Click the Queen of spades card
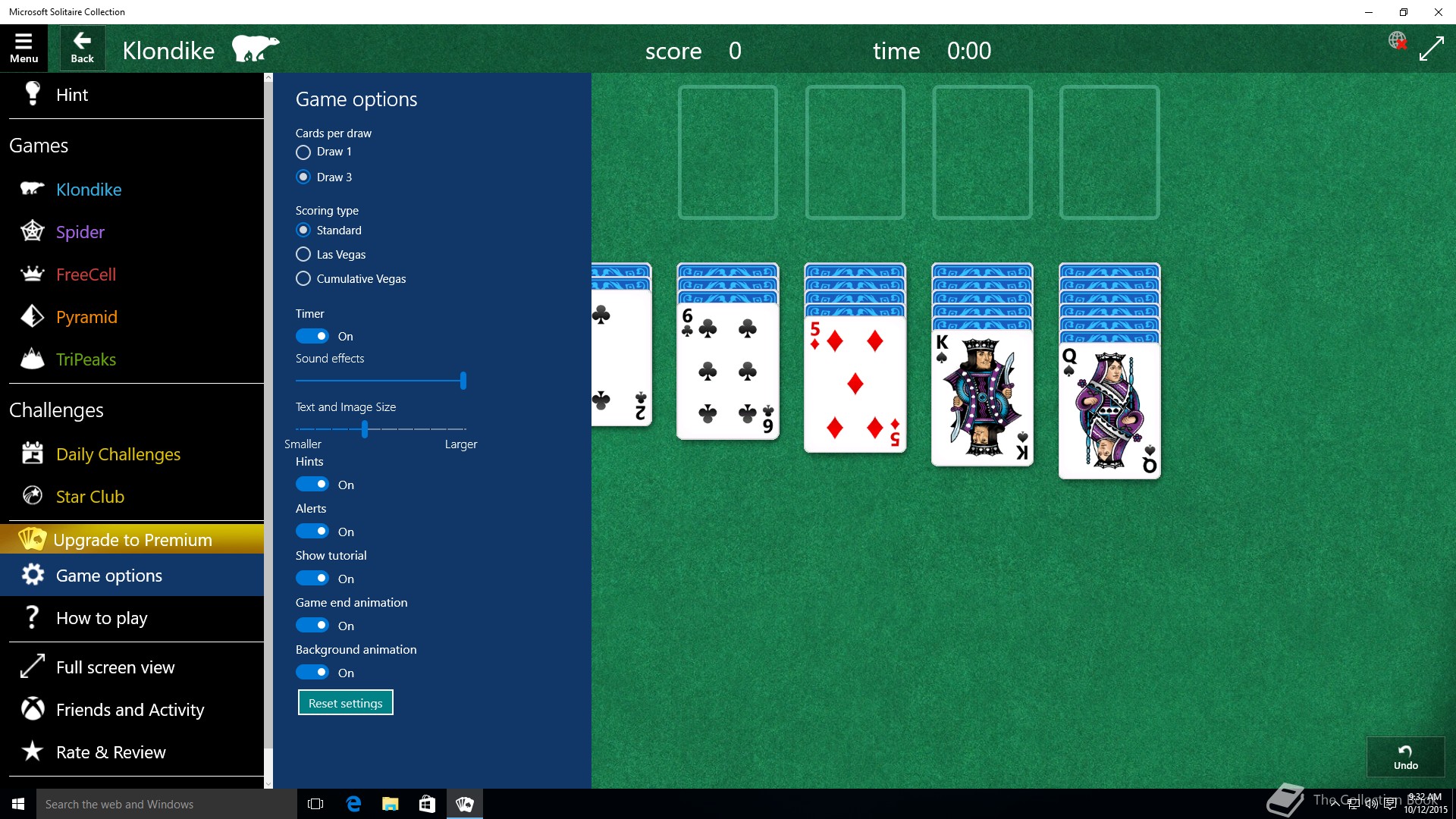This screenshot has height=819, width=1456. coord(1109,410)
